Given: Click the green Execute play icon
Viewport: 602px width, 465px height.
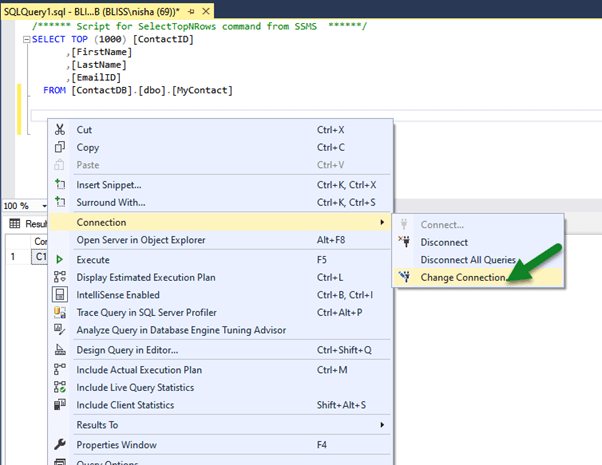Looking at the screenshot, I should (60, 259).
